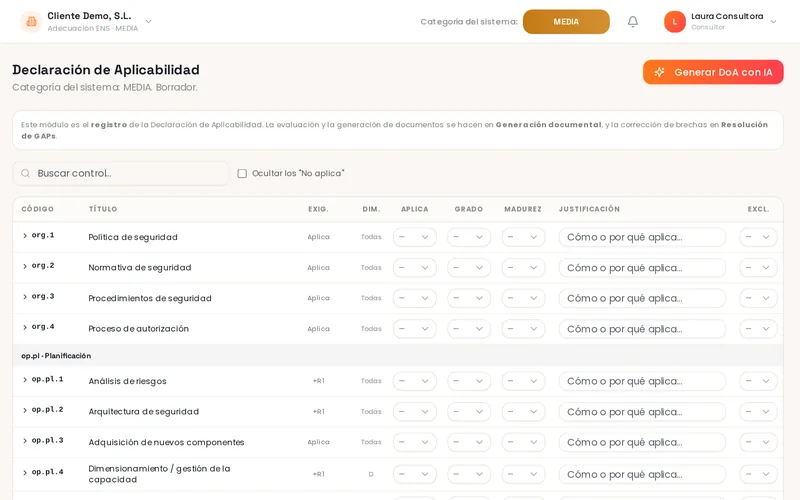
Task: Open Aplica dropdown for Análisis de riesgos
Action: [x=415, y=381]
